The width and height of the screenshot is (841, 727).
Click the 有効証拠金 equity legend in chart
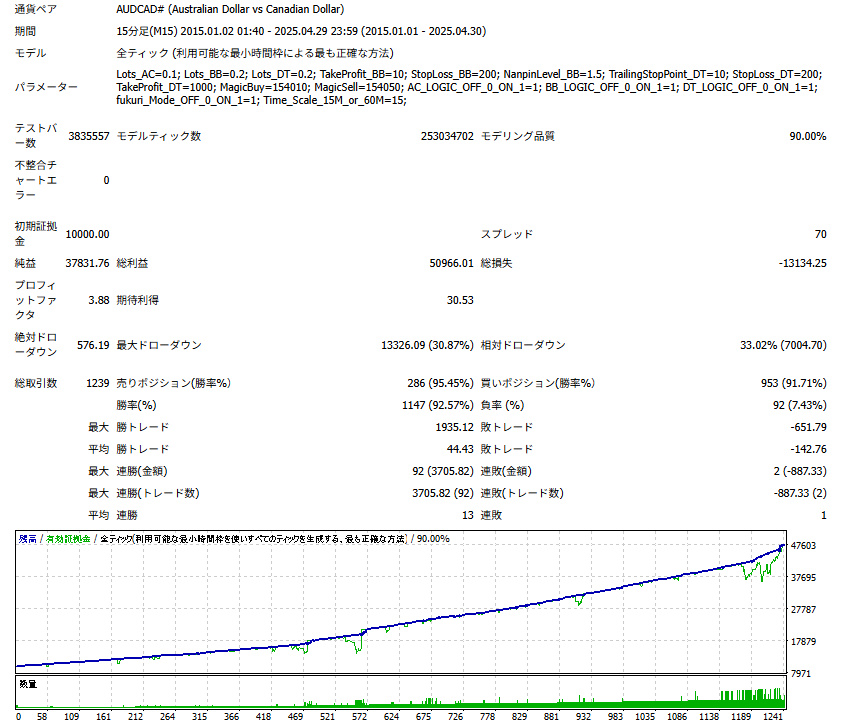[68, 539]
